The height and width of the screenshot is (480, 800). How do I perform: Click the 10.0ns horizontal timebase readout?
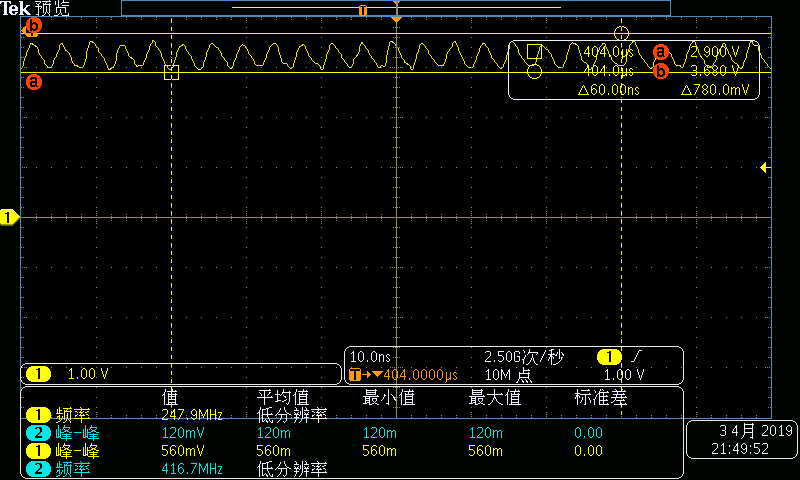click(370, 357)
